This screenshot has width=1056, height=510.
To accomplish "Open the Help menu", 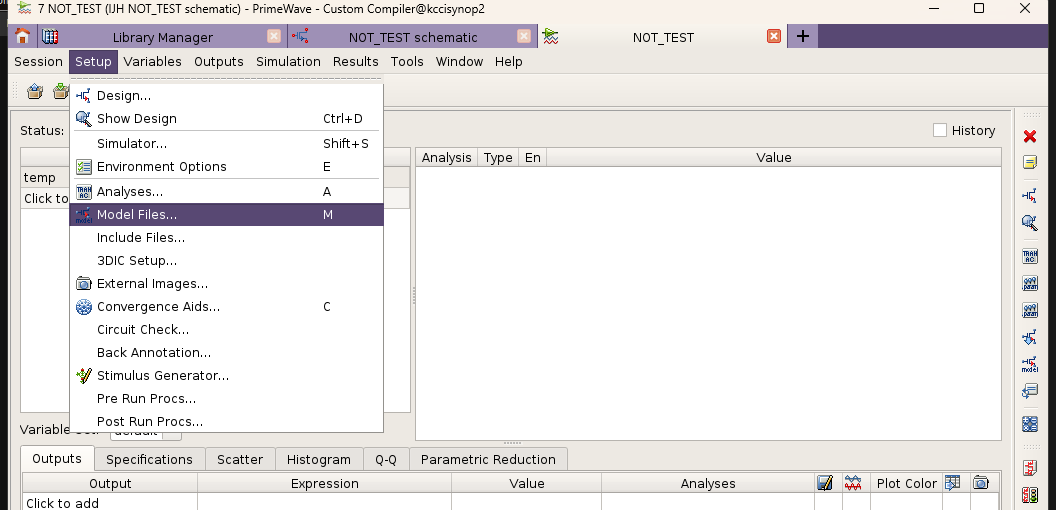I will coord(508,61).
